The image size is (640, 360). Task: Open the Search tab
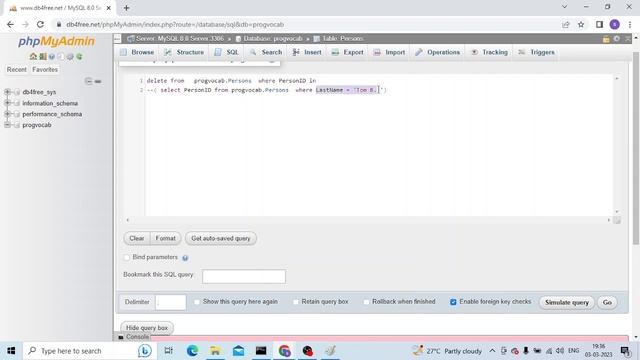[x=266, y=52]
